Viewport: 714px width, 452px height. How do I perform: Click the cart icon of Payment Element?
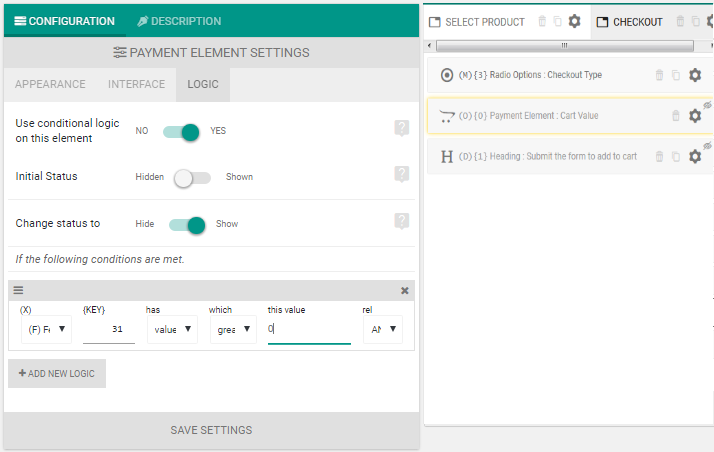pos(447,117)
